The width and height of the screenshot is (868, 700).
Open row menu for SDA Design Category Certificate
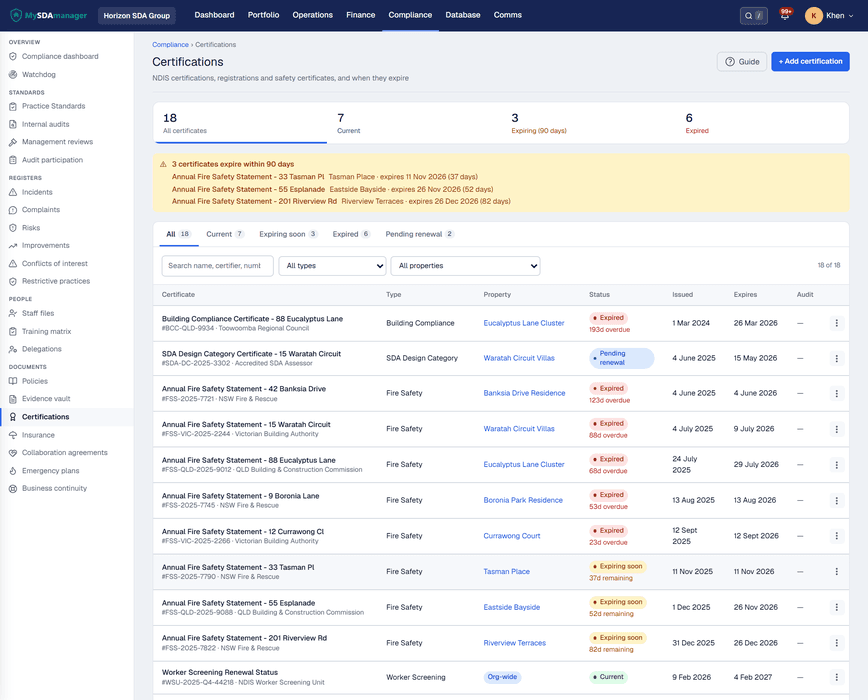[836, 359]
